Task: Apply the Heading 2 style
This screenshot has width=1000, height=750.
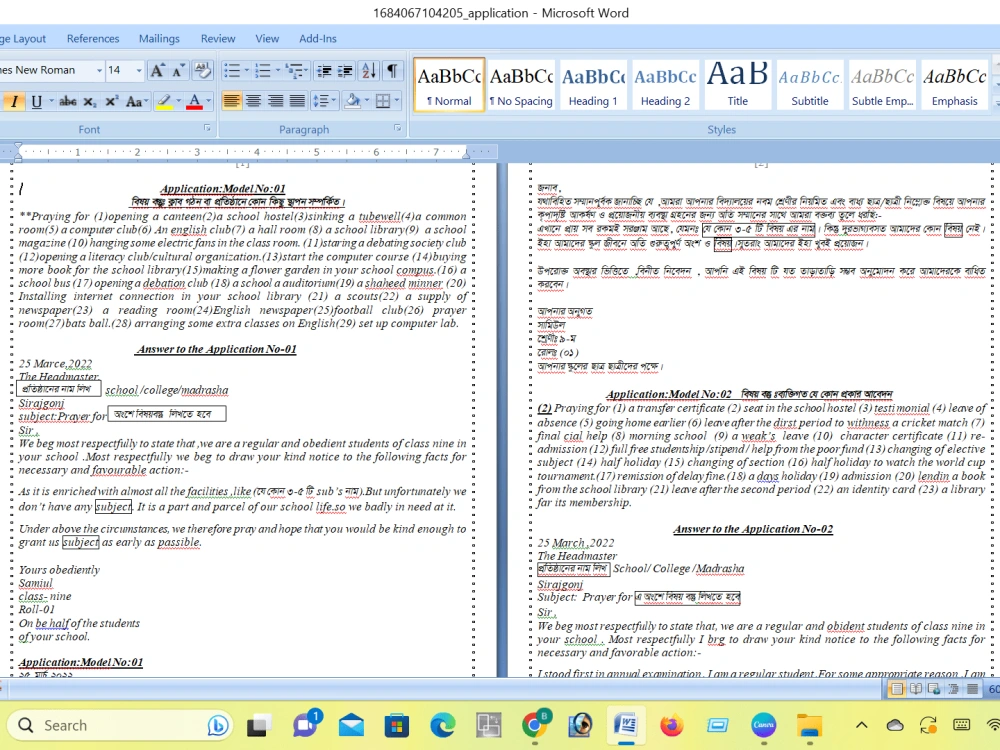Action: click(665, 85)
